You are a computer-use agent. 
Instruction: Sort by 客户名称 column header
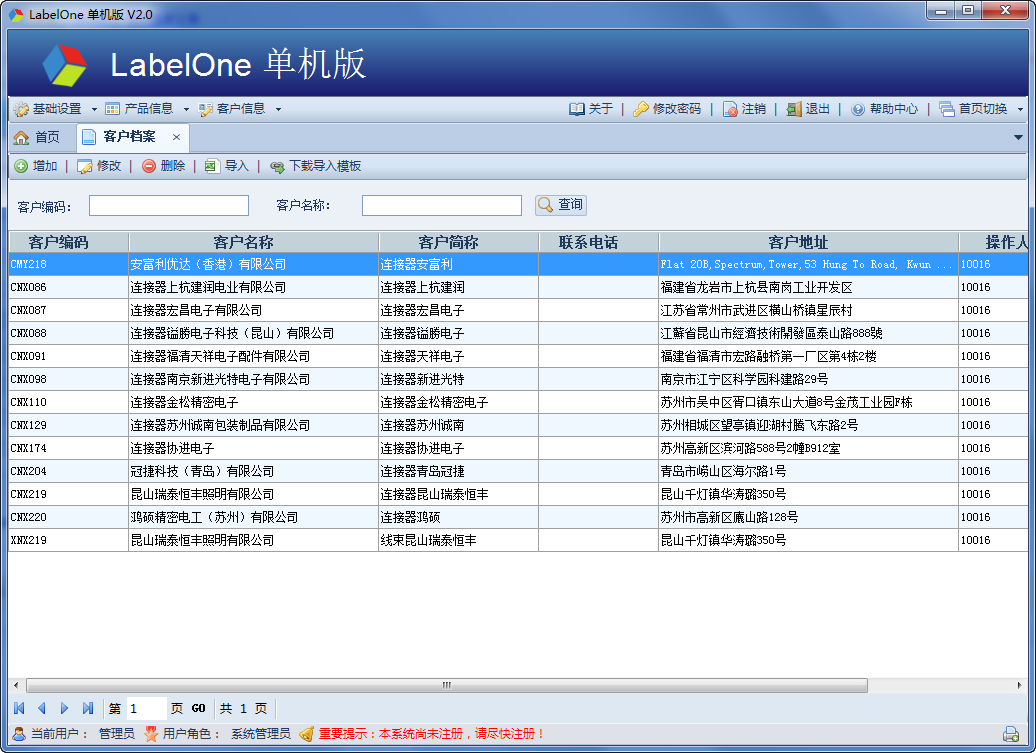254,242
